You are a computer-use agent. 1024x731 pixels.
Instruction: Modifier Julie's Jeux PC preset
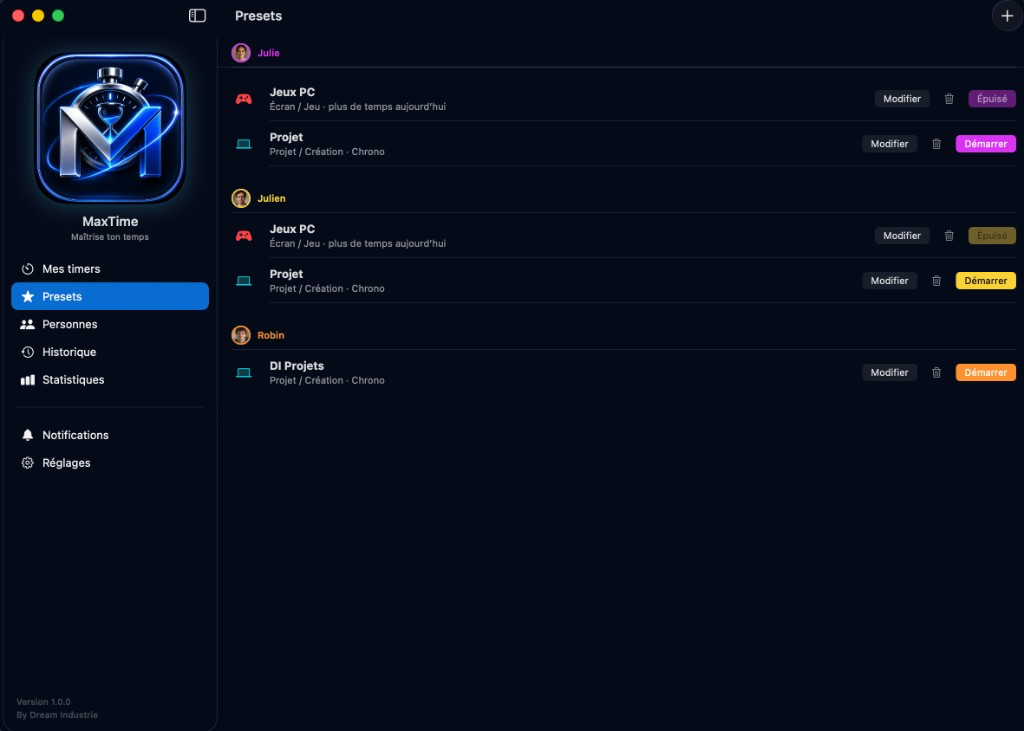pos(902,99)
